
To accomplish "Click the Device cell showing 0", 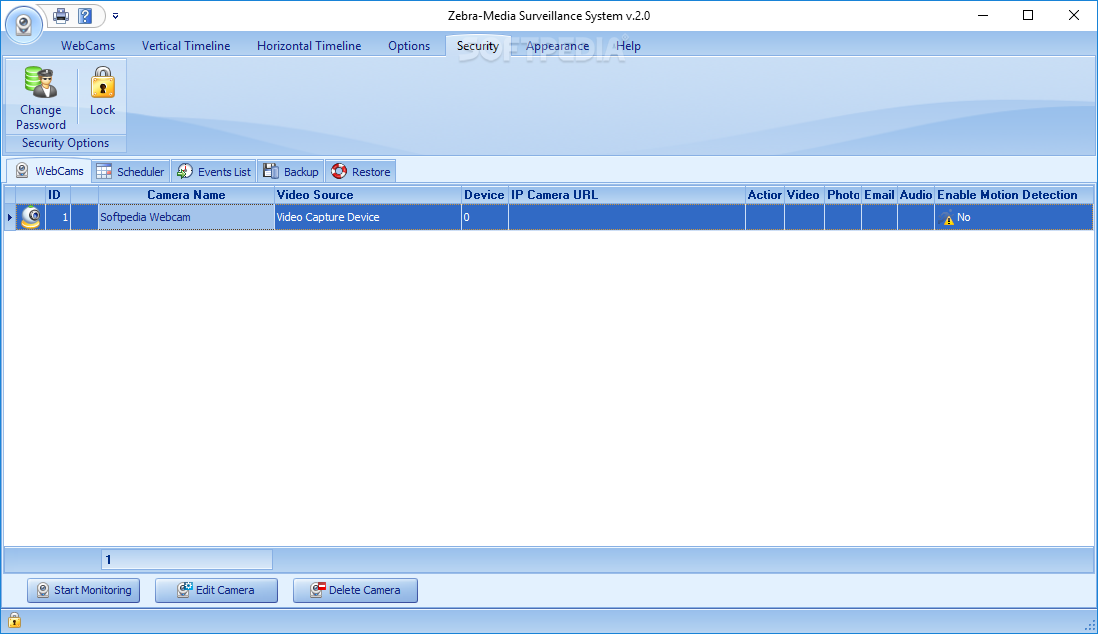I will pyautogui.click(x=485, y=217).
